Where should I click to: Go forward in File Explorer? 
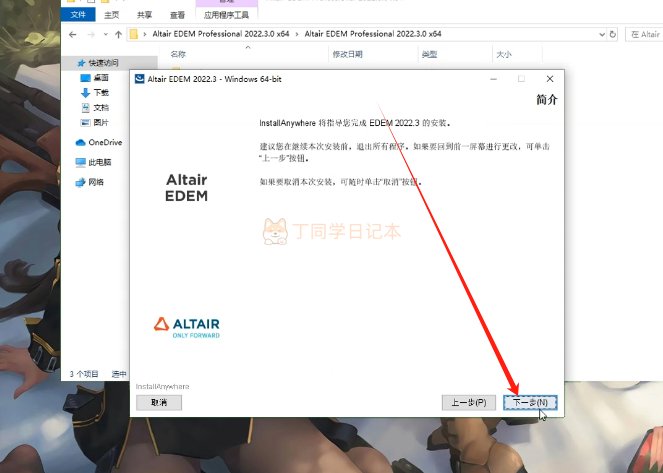pos(91,35)
